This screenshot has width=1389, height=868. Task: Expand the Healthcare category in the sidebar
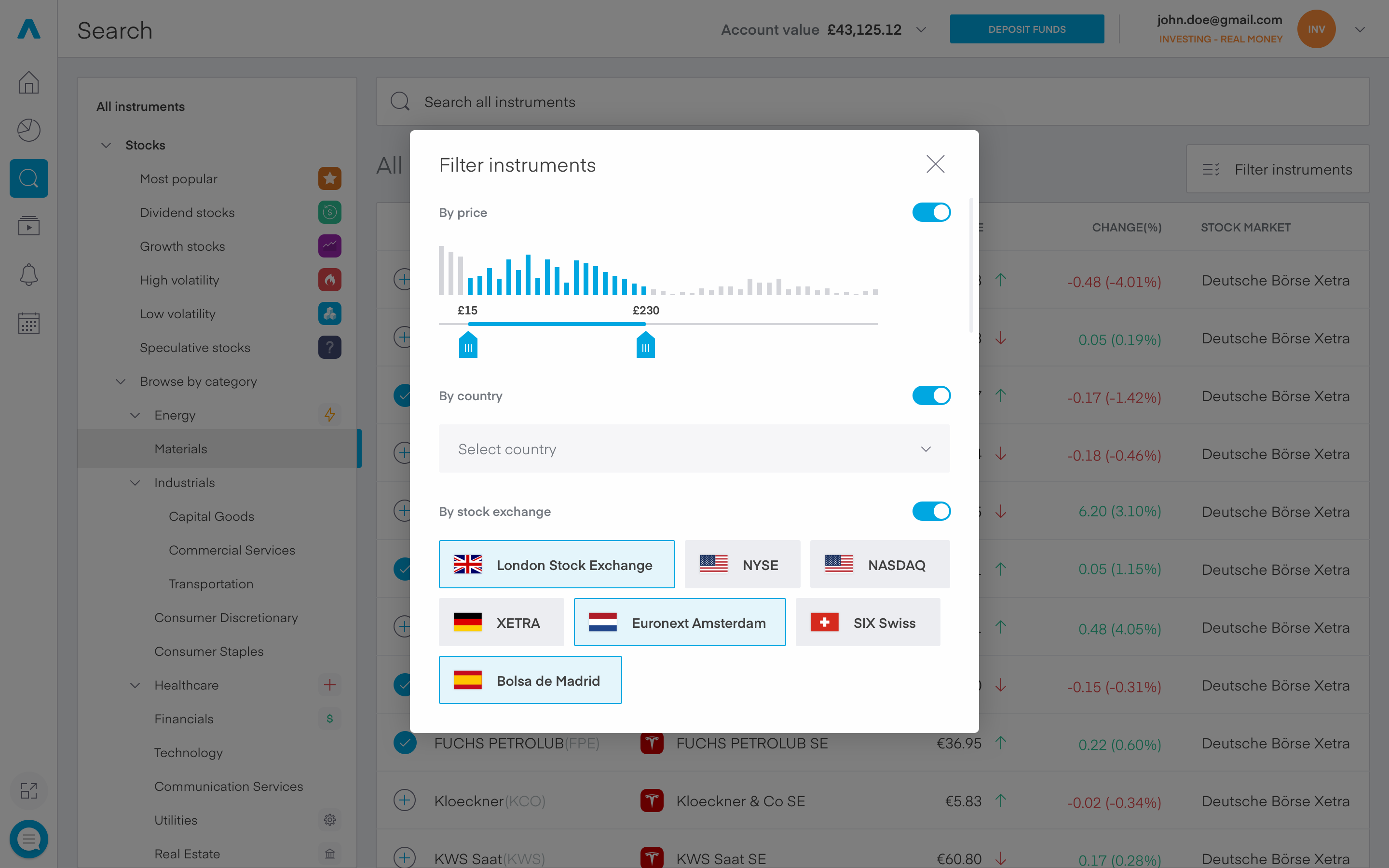point(135,685)
